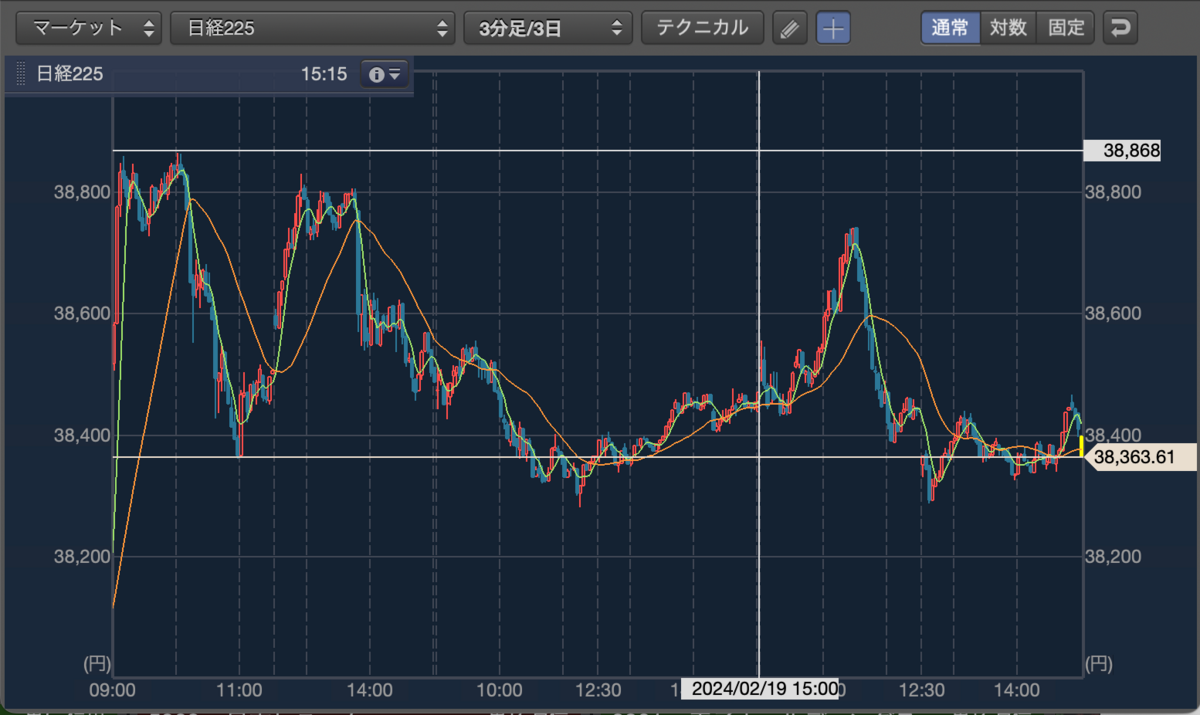Click the 38,868 high price label

1122,151
